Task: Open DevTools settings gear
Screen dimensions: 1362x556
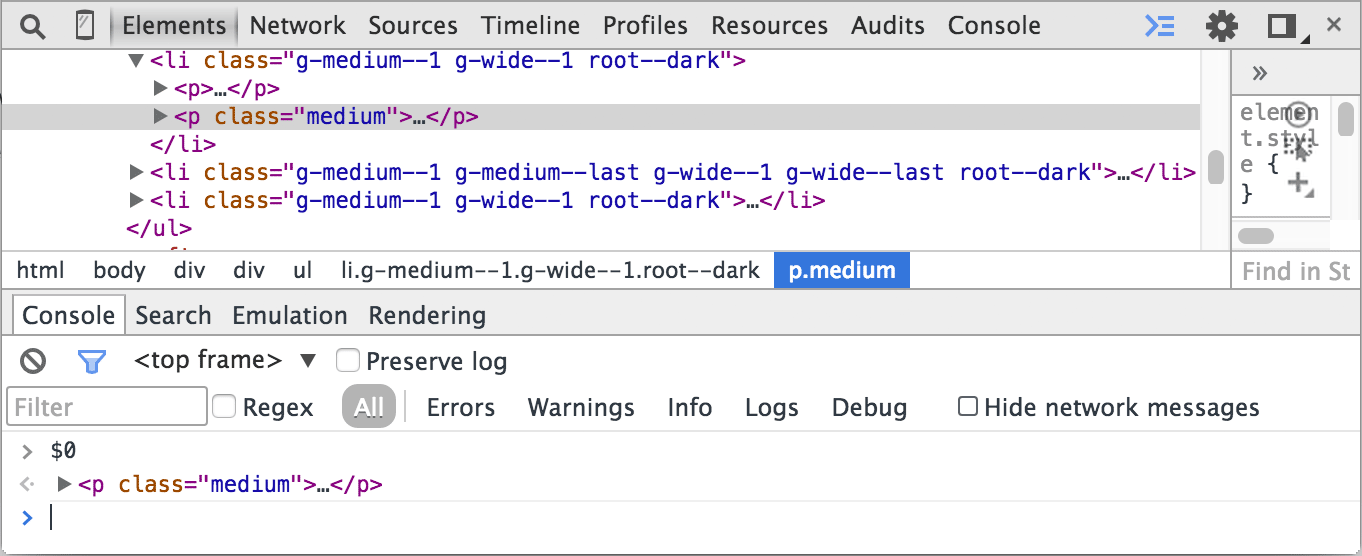Action: pos(1221,26)
